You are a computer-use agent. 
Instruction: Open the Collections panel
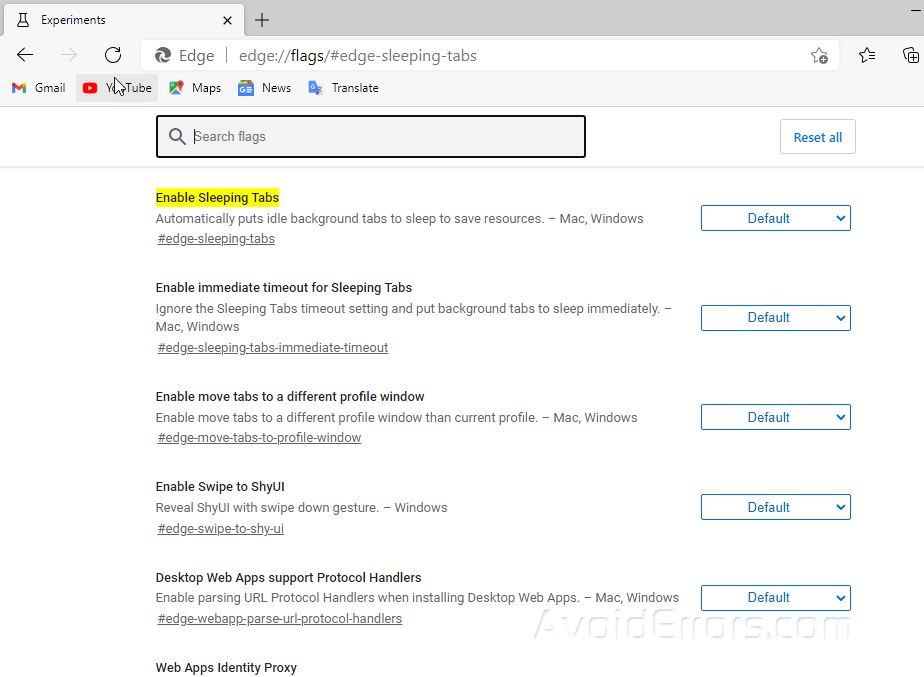[910, 56]
